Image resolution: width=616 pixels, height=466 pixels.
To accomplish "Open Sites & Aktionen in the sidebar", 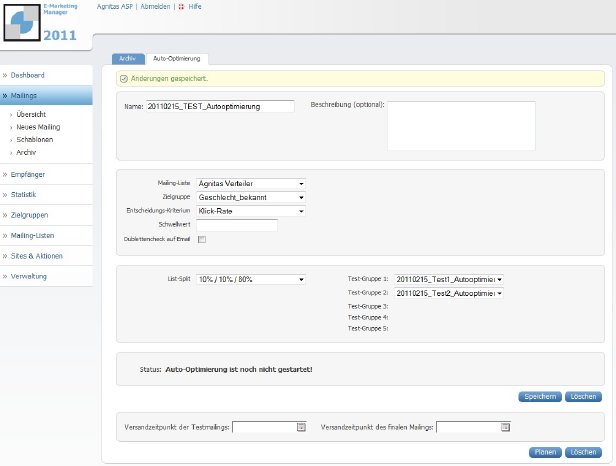I will point(46,256).
